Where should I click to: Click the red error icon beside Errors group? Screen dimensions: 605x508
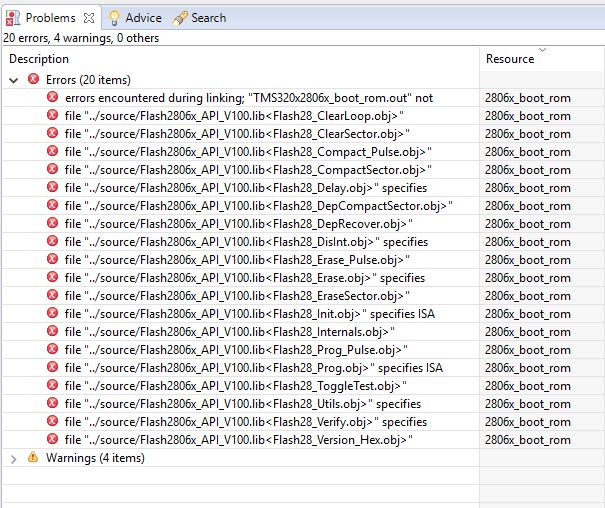(34, 79)
